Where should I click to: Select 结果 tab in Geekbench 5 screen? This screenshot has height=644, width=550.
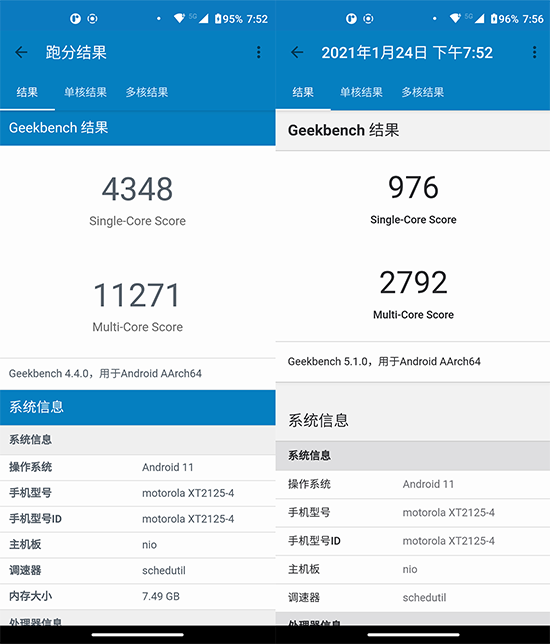[303, 92]
